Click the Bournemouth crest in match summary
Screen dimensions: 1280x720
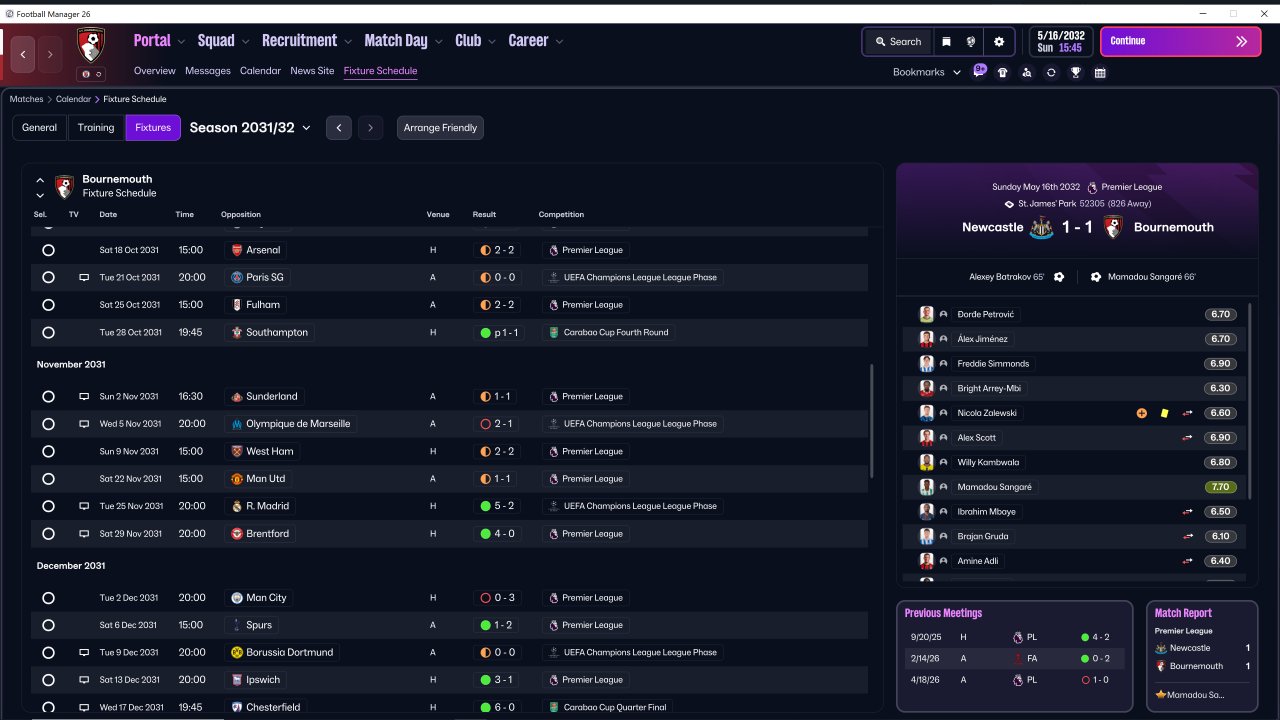(1113, 227)
